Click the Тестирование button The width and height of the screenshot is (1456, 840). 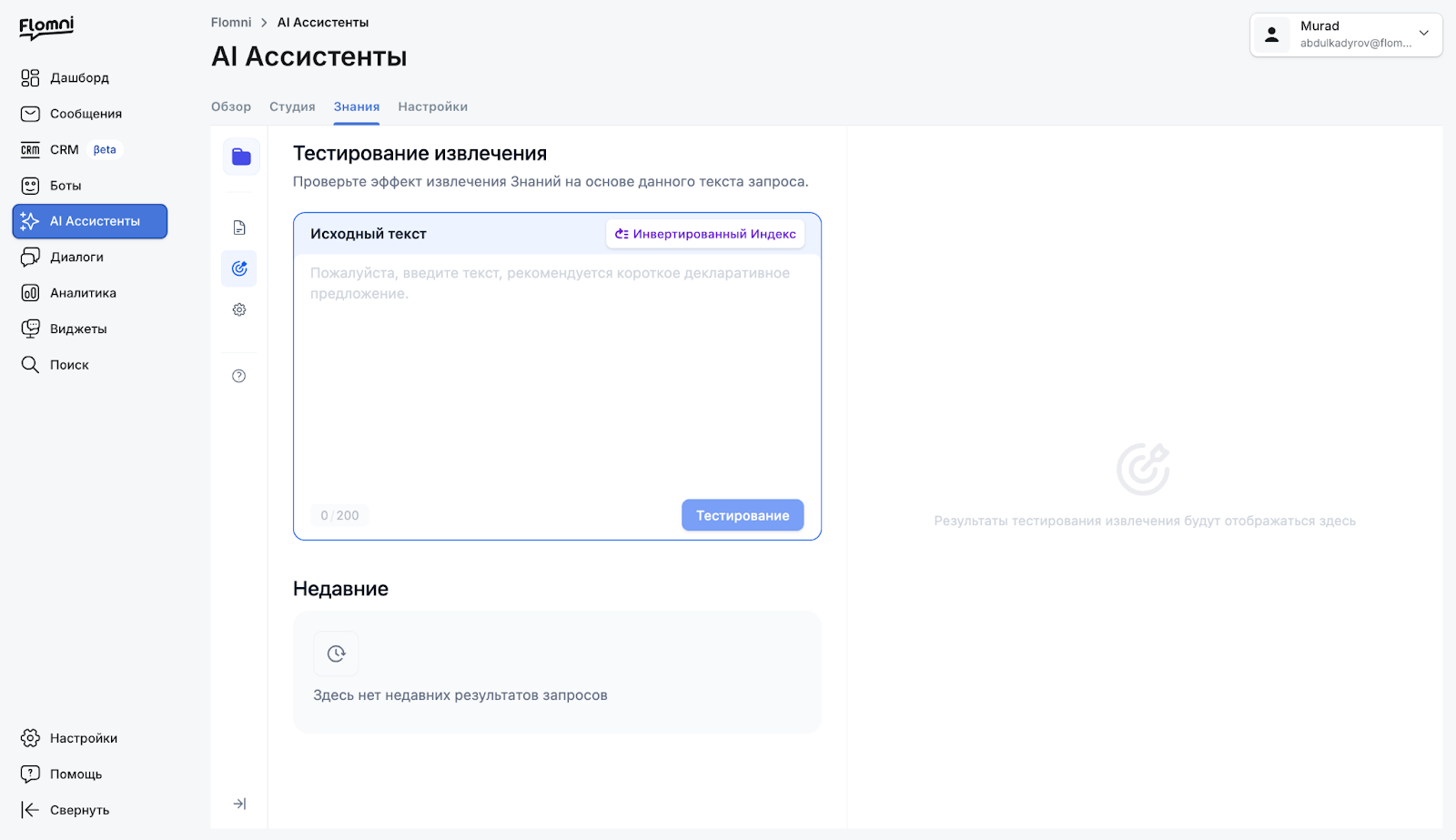coord(743,515)
